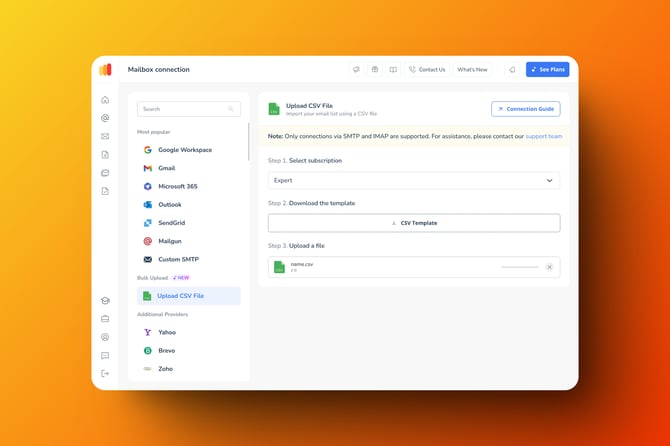Select Custom SMTP option
The width and height of the screenshot is (670, 446).
tap(178, 259)
